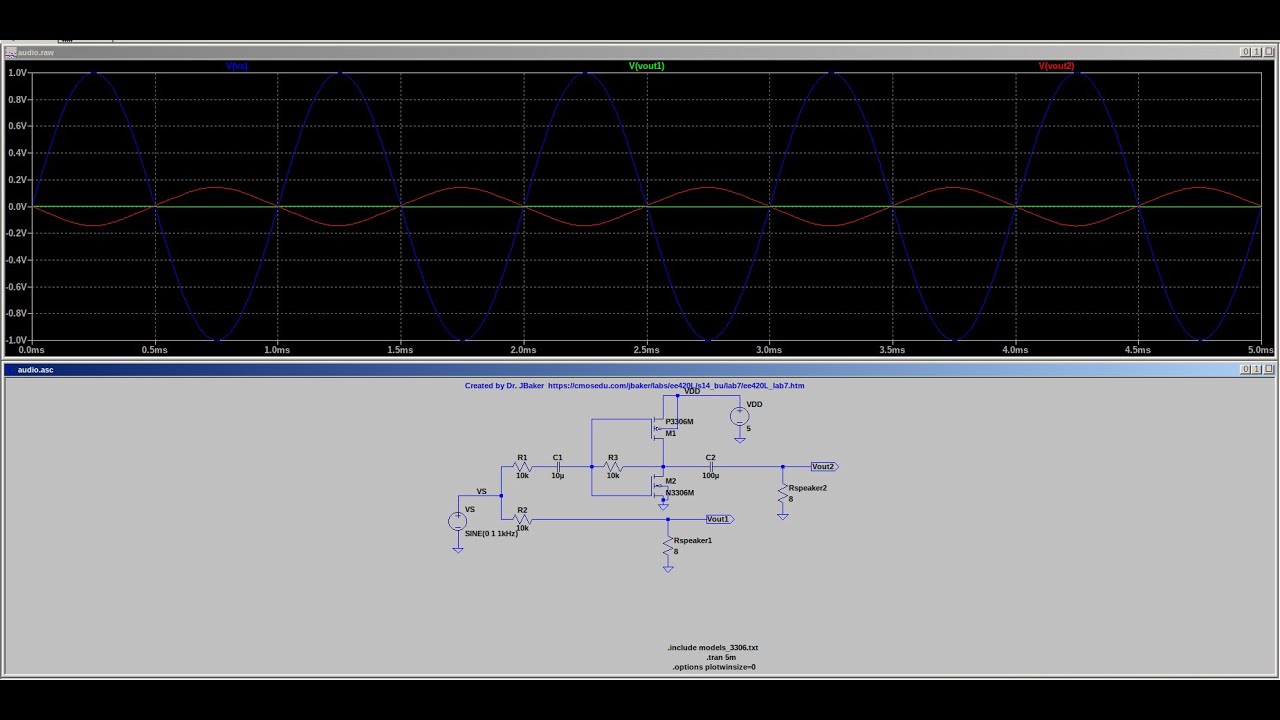The image size is (1280, 720).
Task: Close the audio.asc schematic window
Action: tap(1270, 369)
